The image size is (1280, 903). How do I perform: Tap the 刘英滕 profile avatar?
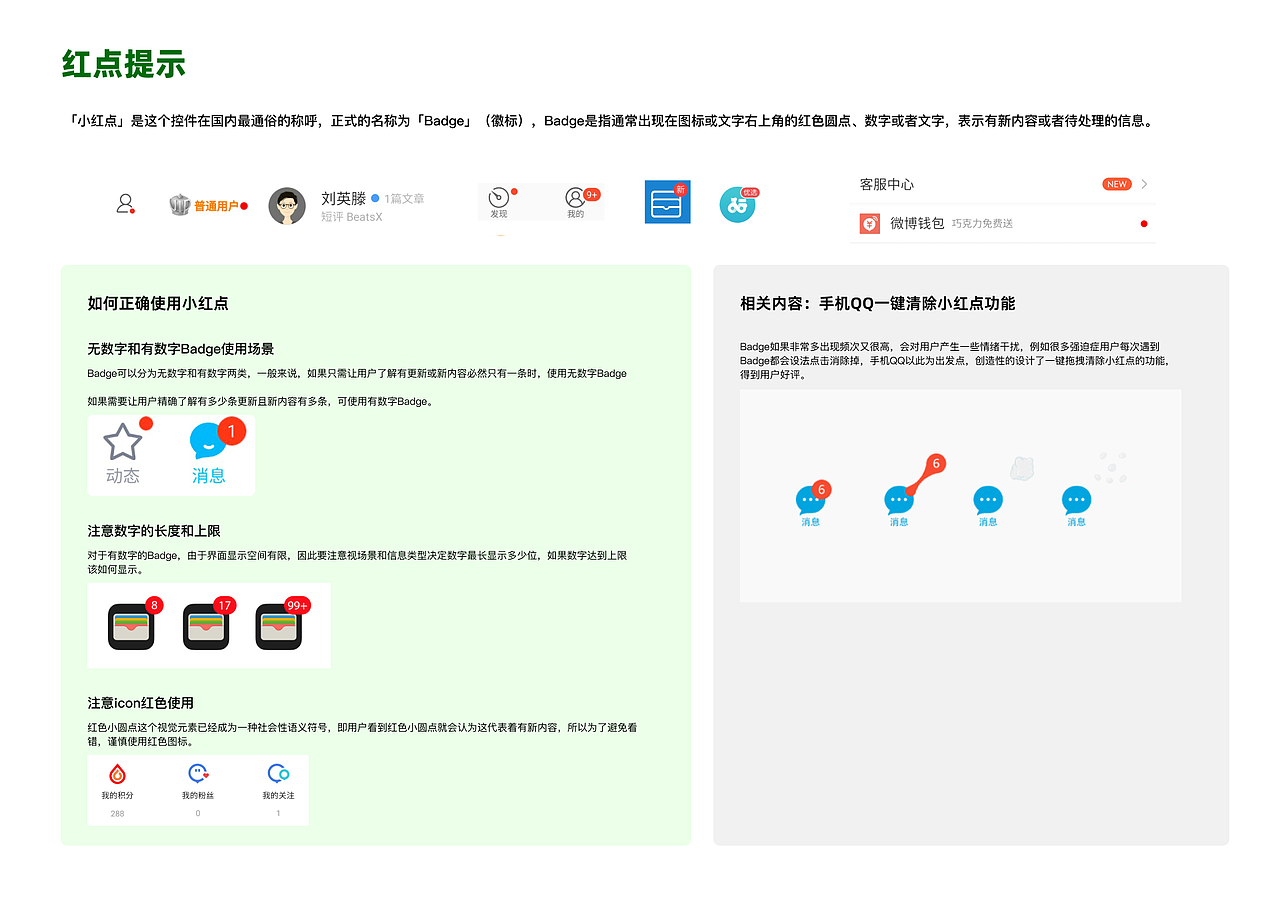point(287,205)
